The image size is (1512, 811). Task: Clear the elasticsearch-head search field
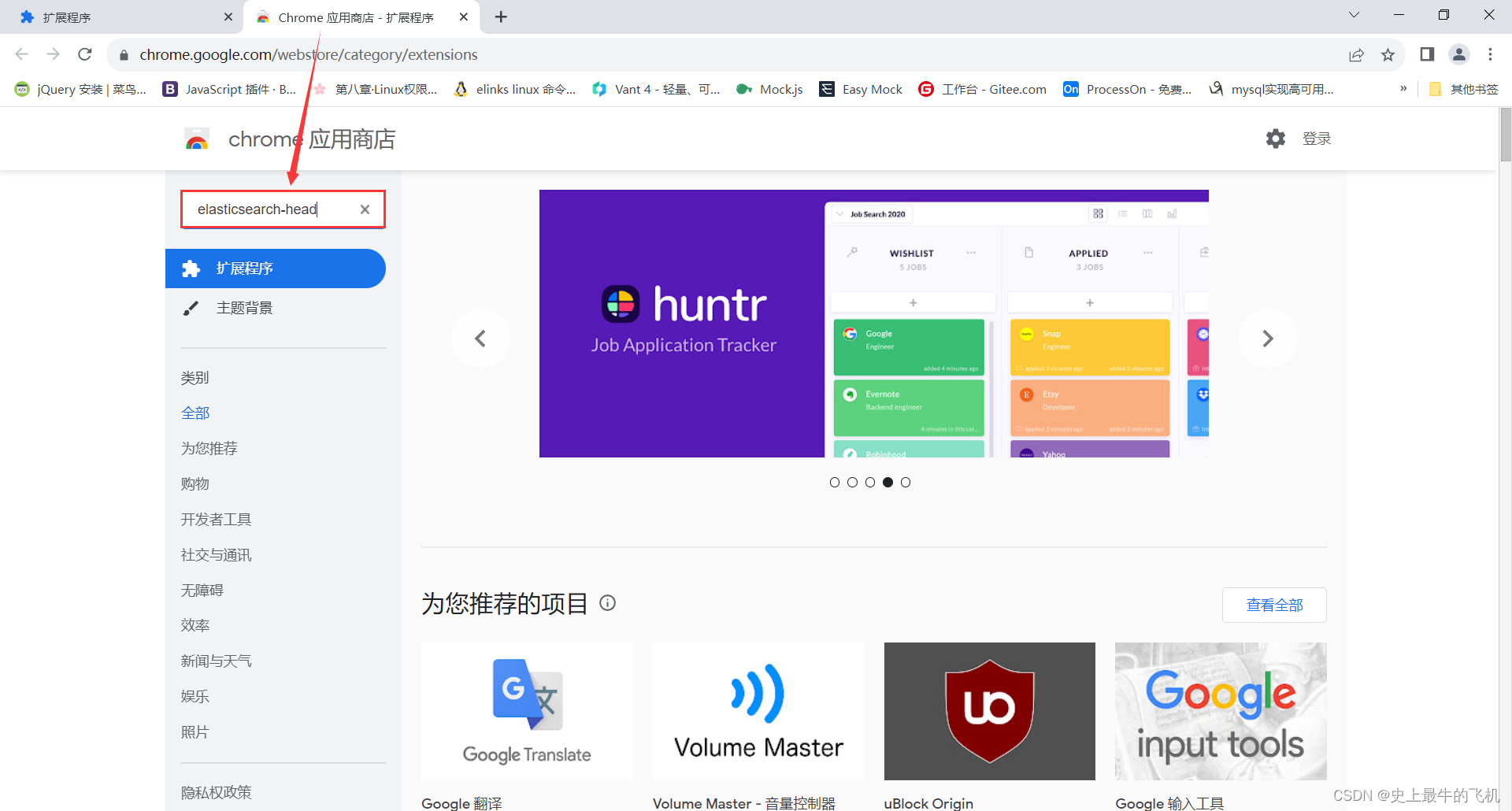(365, 209)
